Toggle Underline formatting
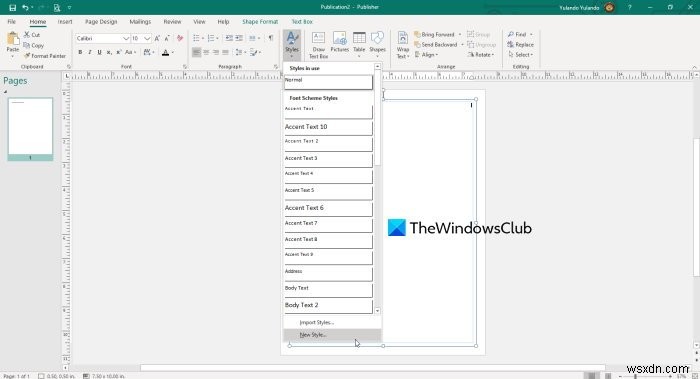The image size is (700, 379). 99,53
